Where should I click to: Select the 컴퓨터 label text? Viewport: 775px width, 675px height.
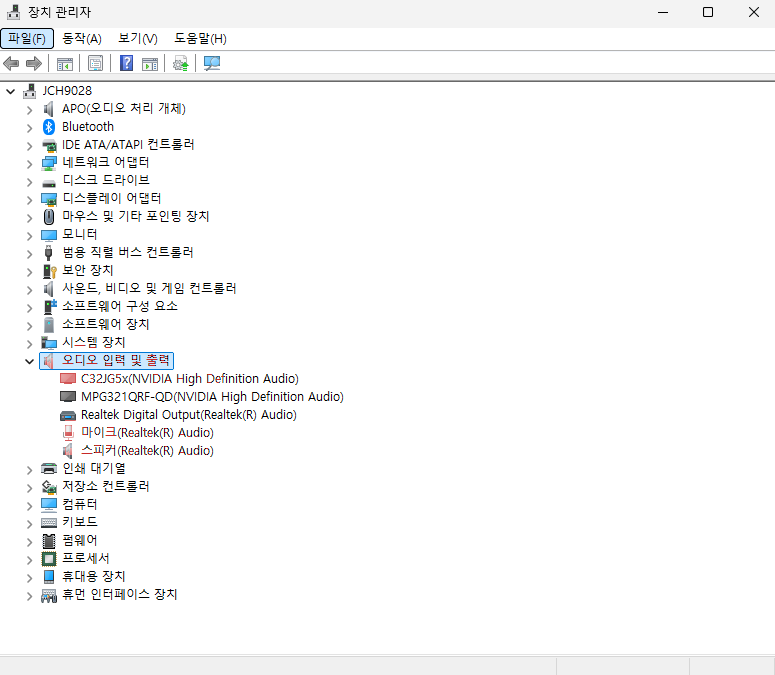80,505
